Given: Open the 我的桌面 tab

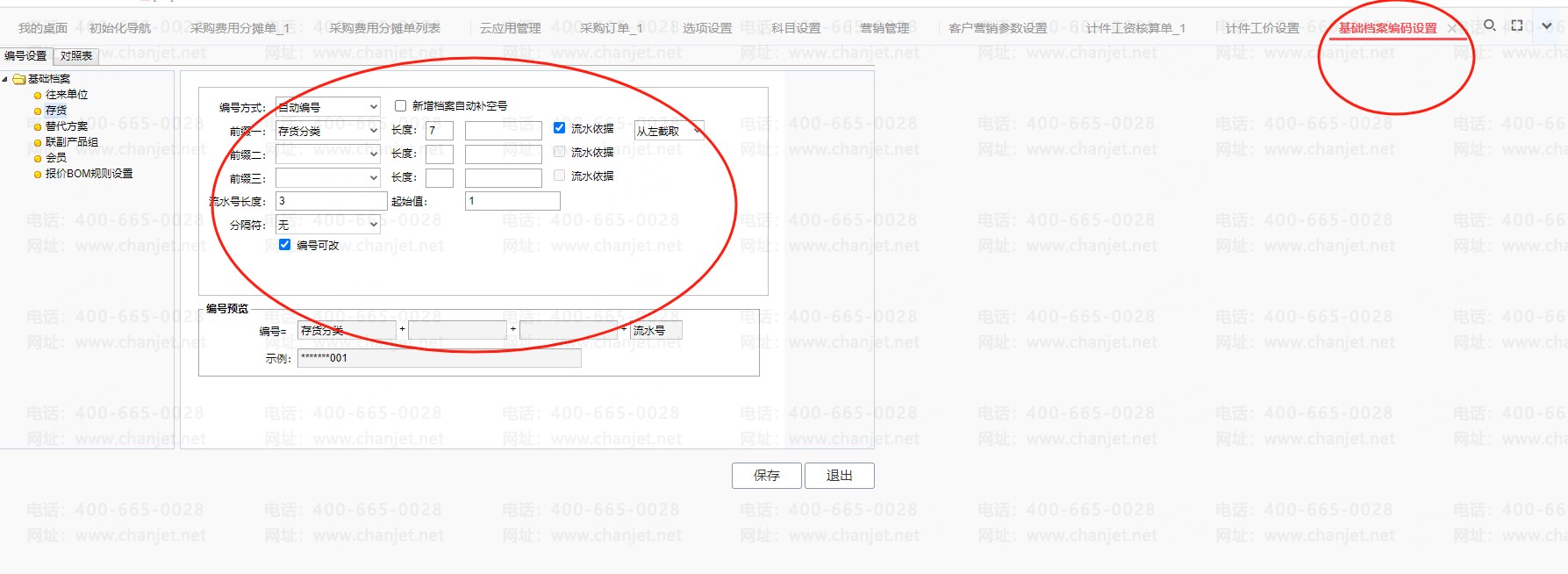Looking at the screenshot, I should point(43,28).
